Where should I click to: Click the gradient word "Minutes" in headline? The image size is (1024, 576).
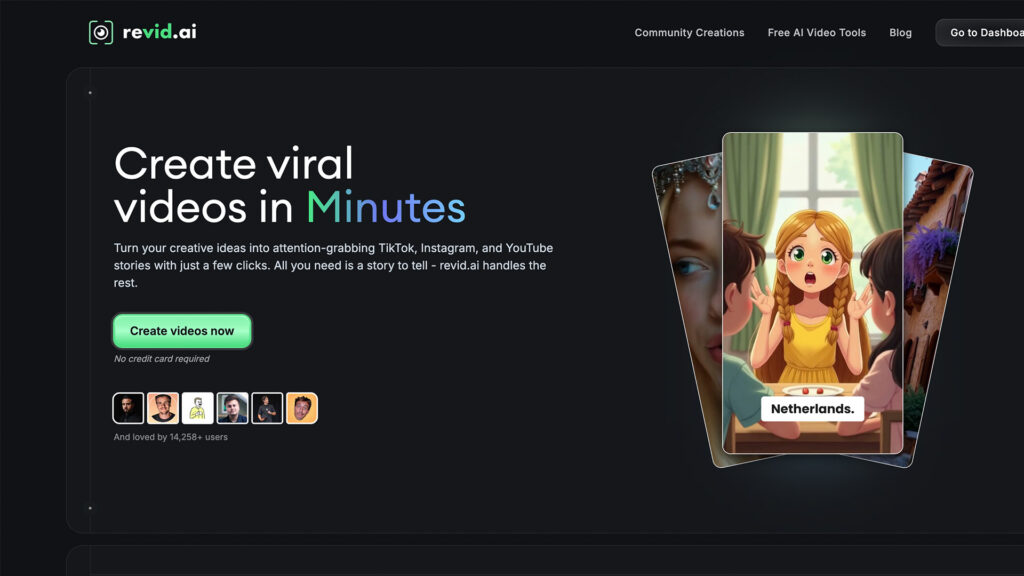click(385, 208)
